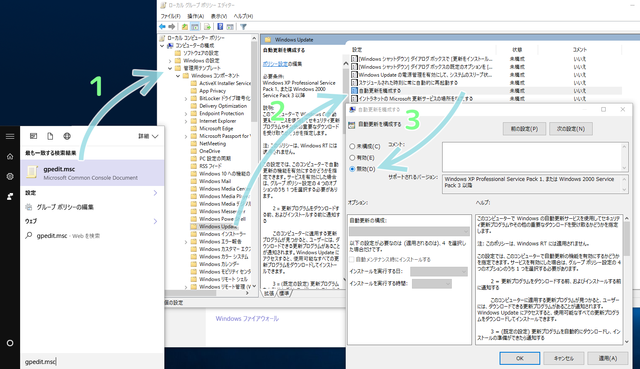Select the Documents filter icon in search panel
Image resolution: width=640 pixels, height=369 pixels.
(x=50, y=136)
